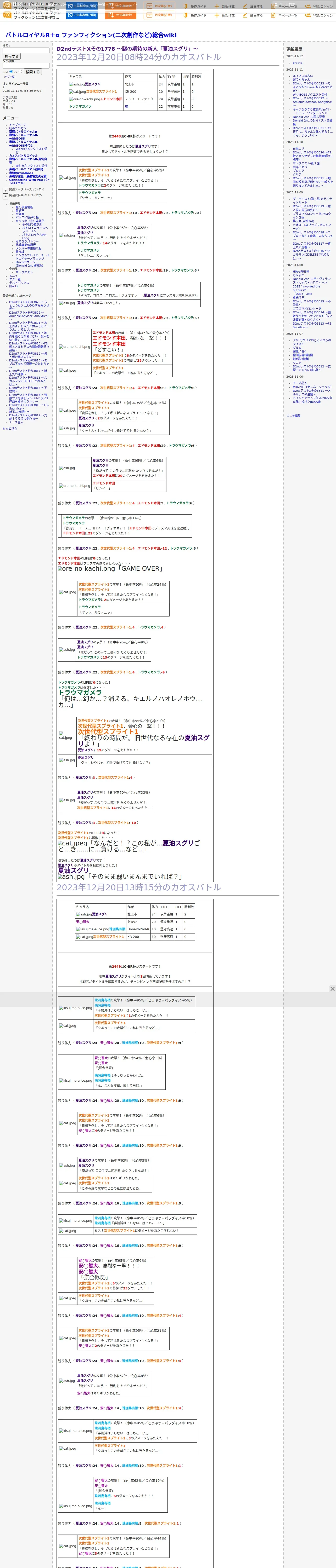Open 超てんちゃん in update history
This screenshot has height=1568, width=336.
pyautogui.click(x=301, y=80)
